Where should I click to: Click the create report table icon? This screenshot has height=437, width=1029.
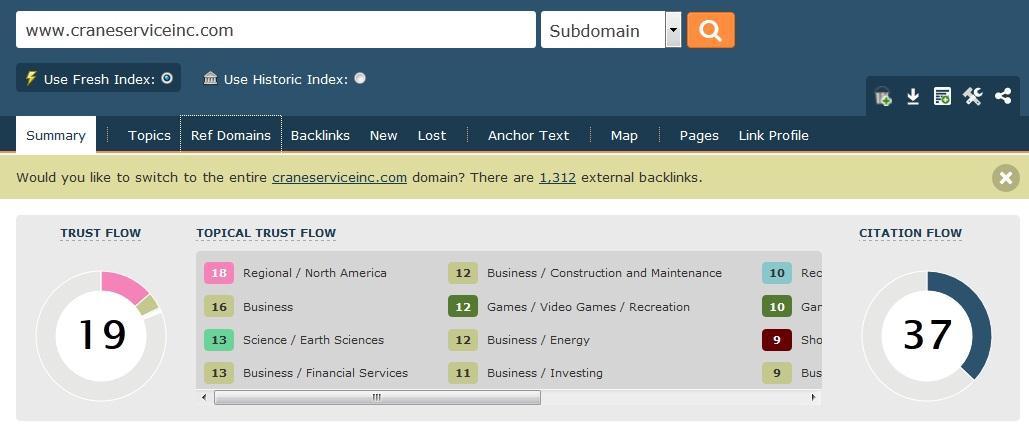coord(942,97)
